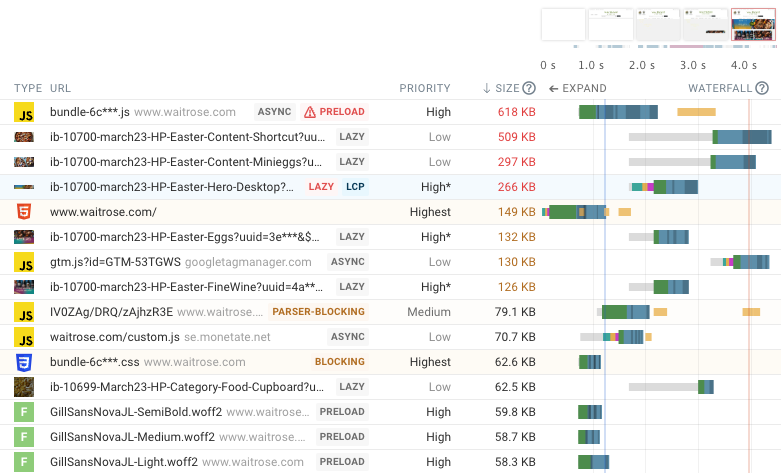The height and width of the screenshot is (473, 781).
Task: Open the waitrose.com/custom.js request
Action: pyautogui.click(x=115, y=337)
